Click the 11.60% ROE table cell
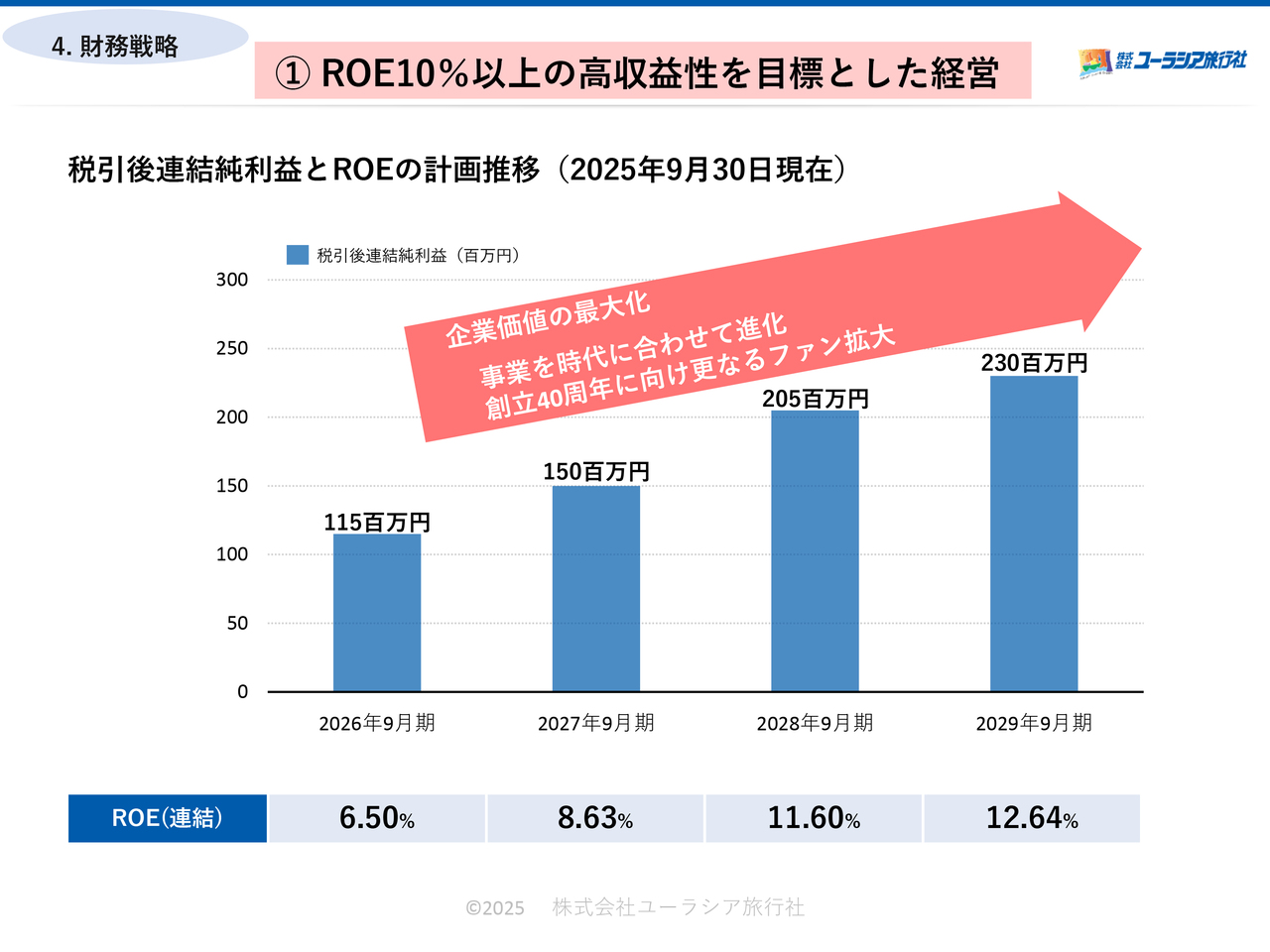Screen dimensions: 1270x952 point(814,818)
